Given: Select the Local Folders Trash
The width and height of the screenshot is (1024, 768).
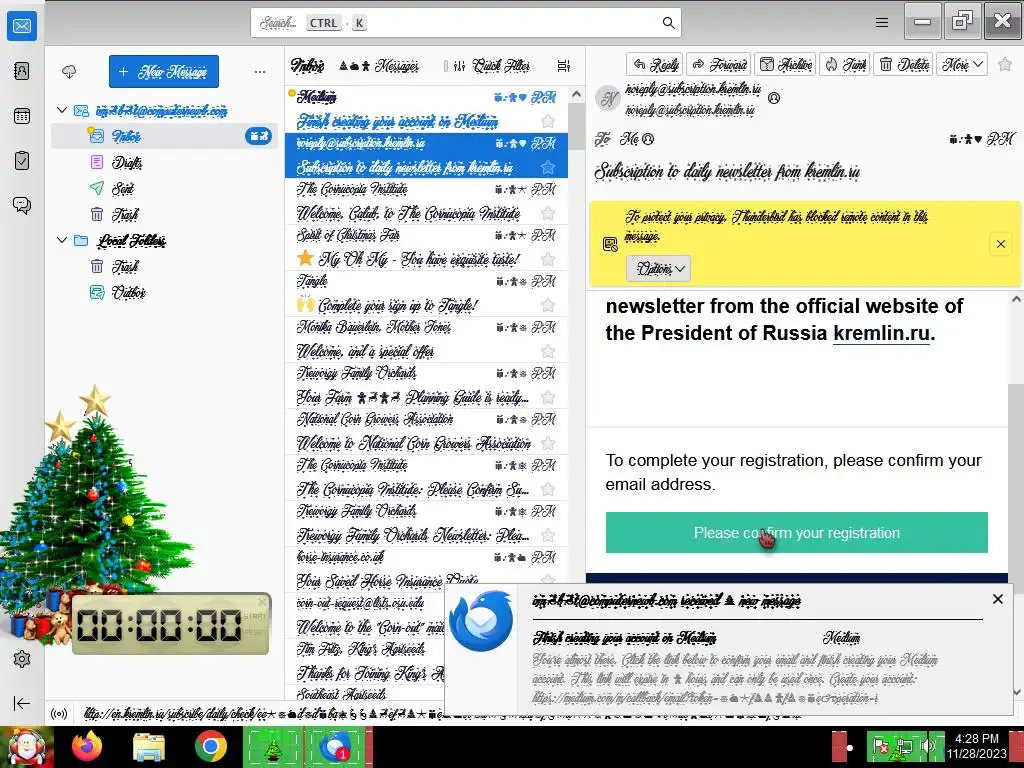Looking at the screenshot, I should [x=165, y=266].
